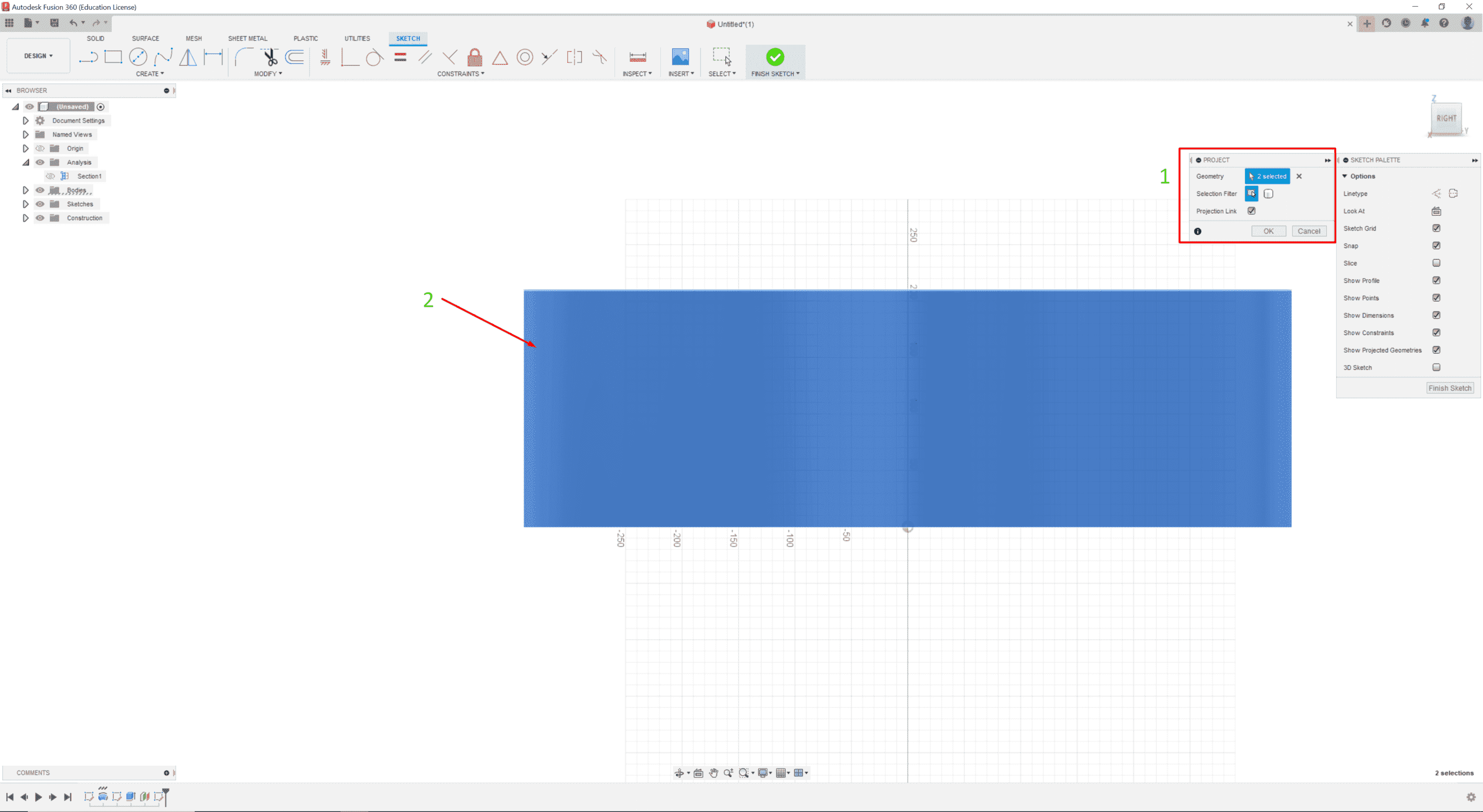Apply the Curvature constraint
This screenshot has width=1483, height=812.
click(x=599, y=57)
